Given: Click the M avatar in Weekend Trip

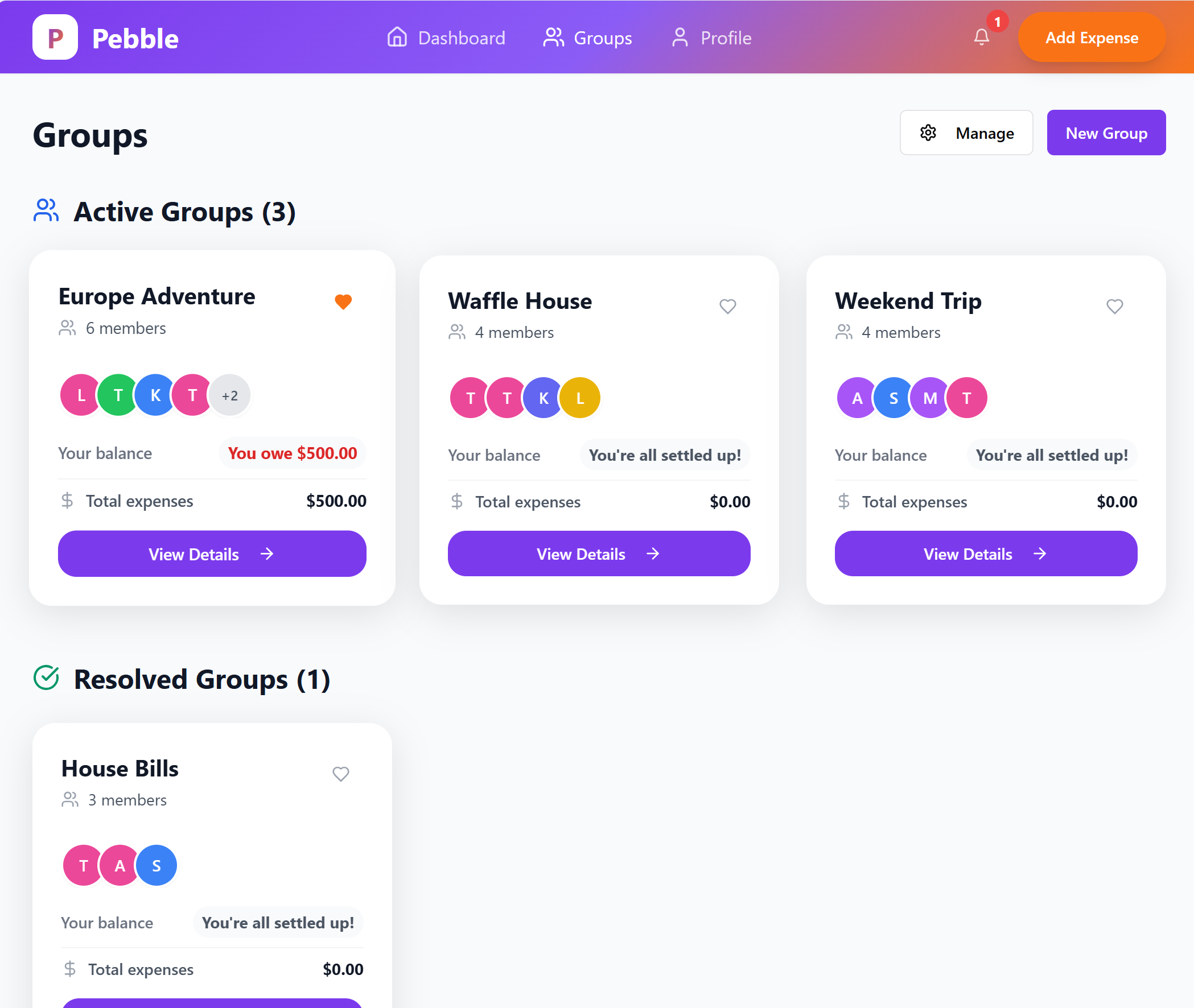Looking at the screenshot, I should [930, 398].
